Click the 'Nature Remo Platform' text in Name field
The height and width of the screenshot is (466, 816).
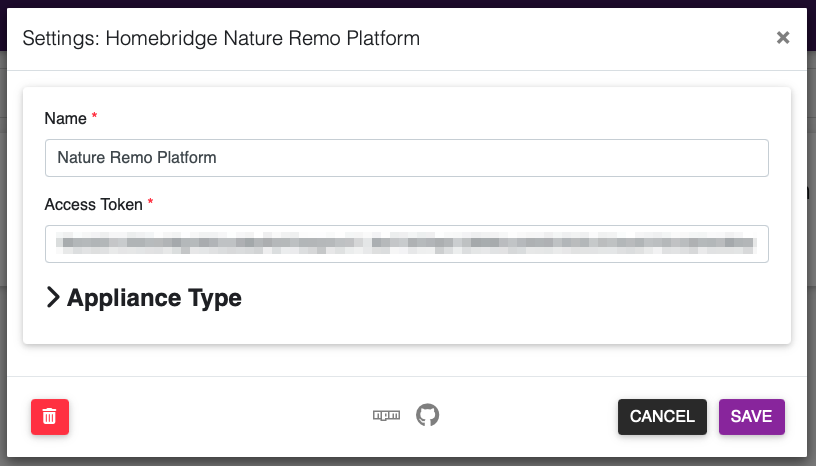[x=137, y=158]
